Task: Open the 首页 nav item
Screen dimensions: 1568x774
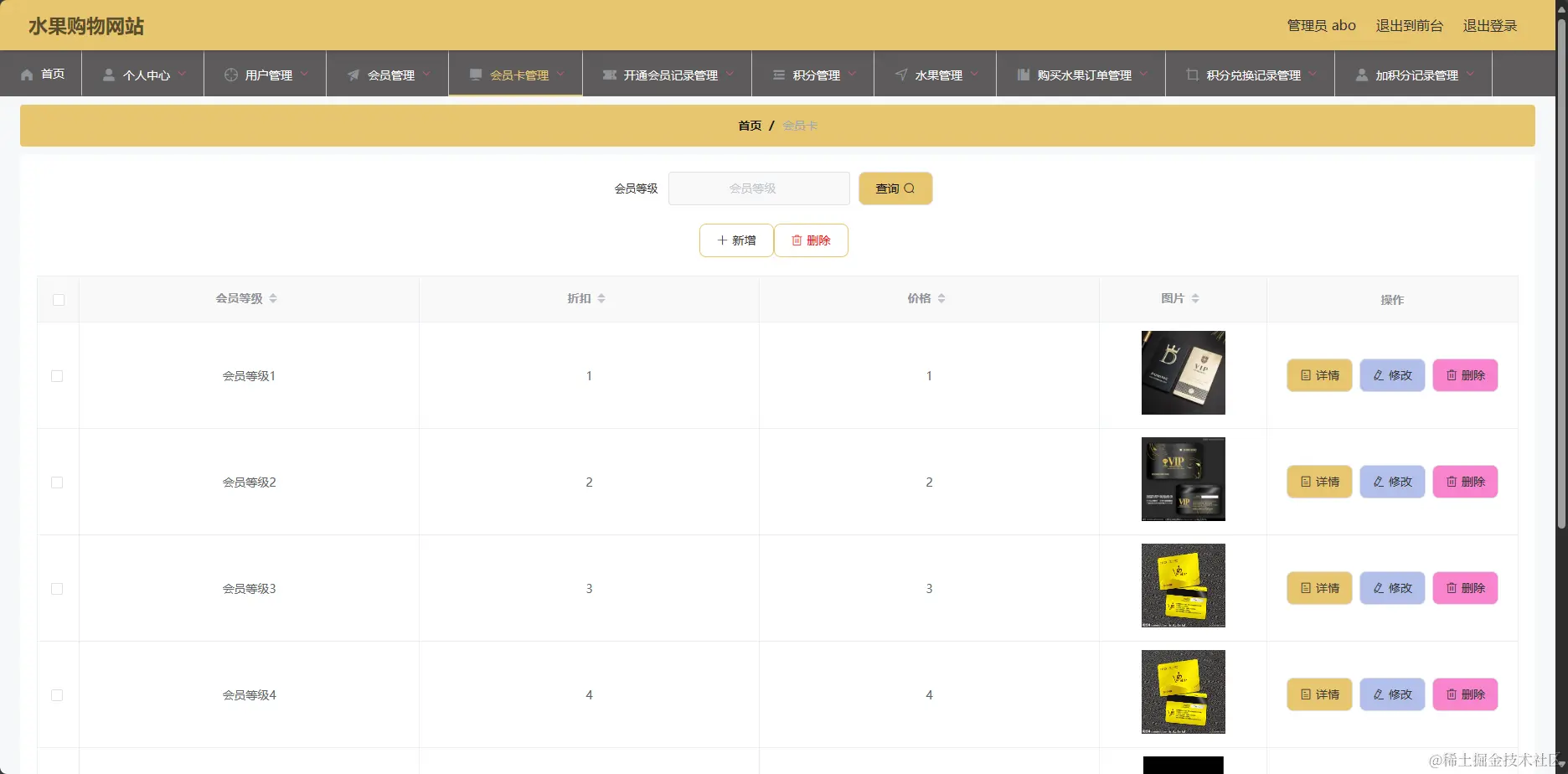Action: 41,74
